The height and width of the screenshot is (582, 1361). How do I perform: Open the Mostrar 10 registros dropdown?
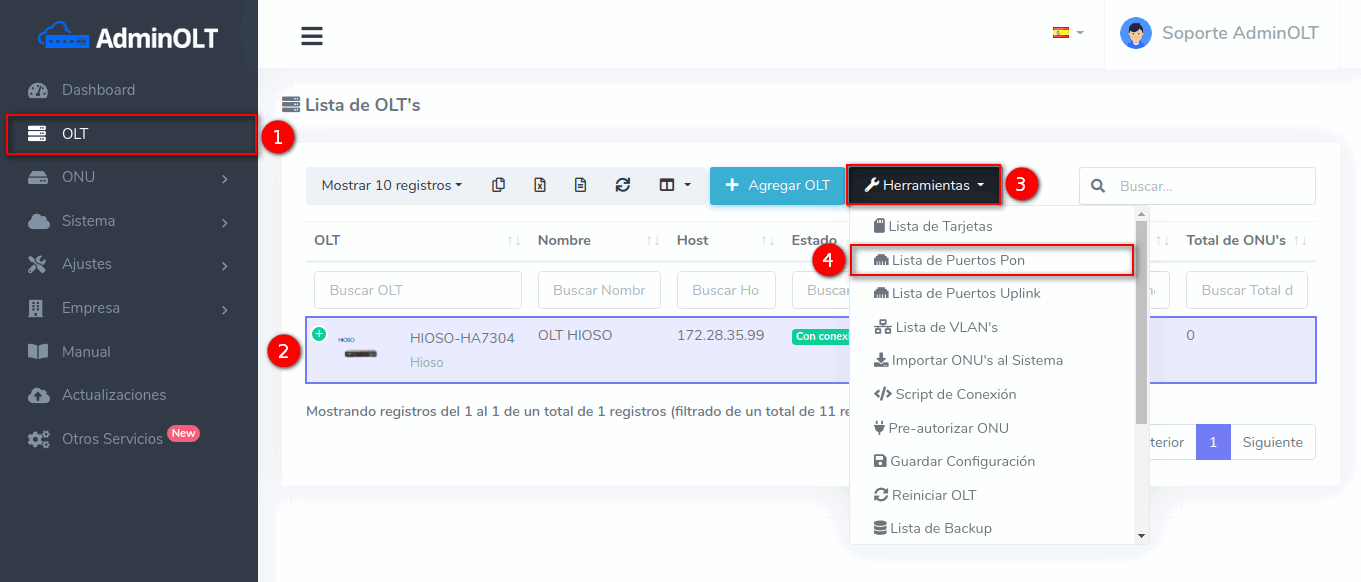(x=391, y=185)
